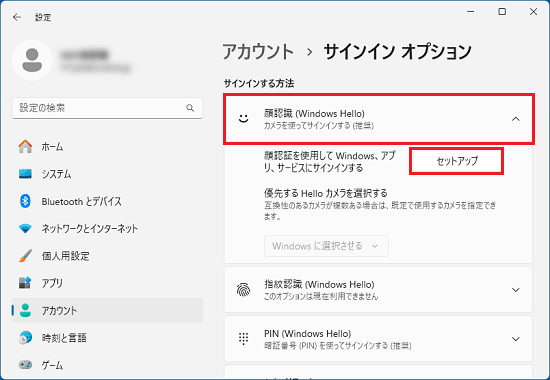550x380 pixels.
Task: Minimize the settings window
Action: point(471,12)
